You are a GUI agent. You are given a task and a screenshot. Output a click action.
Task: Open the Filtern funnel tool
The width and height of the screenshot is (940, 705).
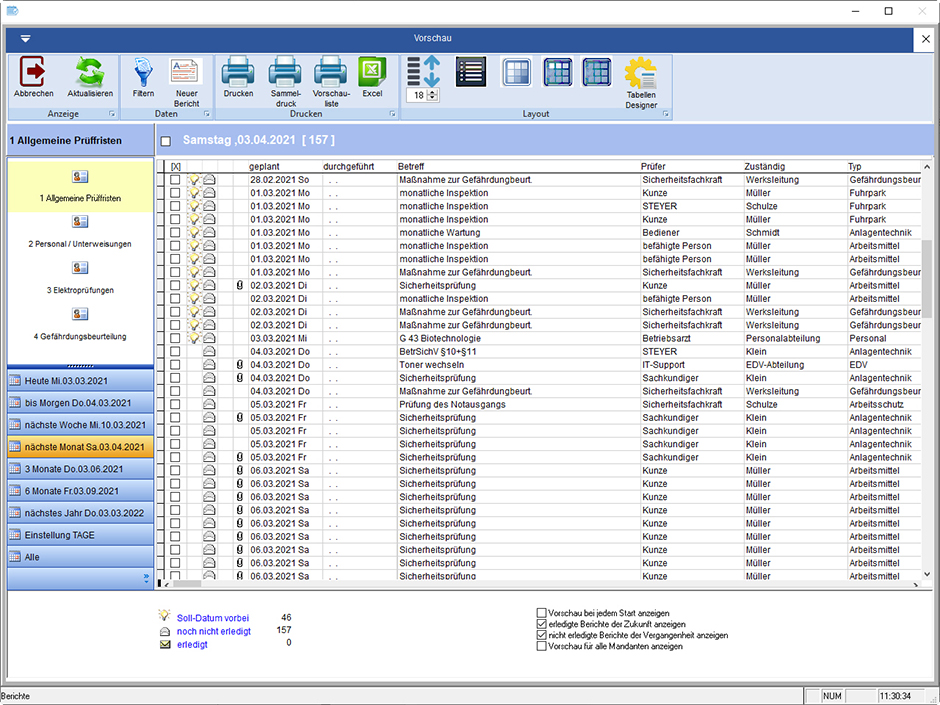(x=143, y=73)
